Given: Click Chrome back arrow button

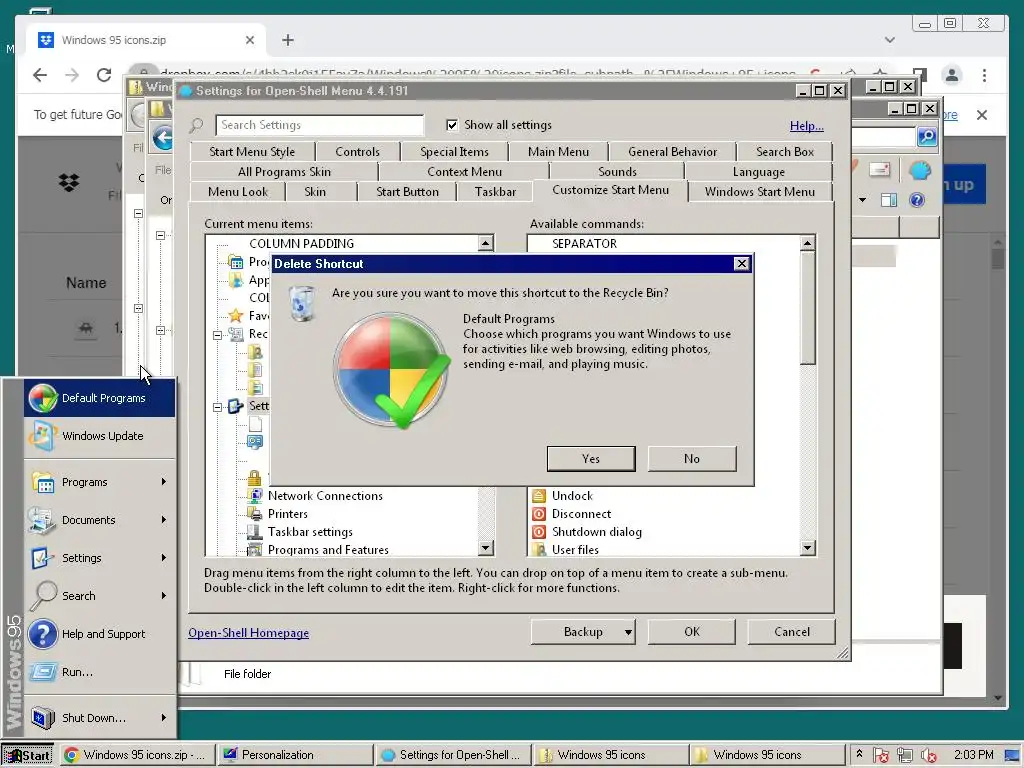Looking at the screenshot, I should pos(40,75).
